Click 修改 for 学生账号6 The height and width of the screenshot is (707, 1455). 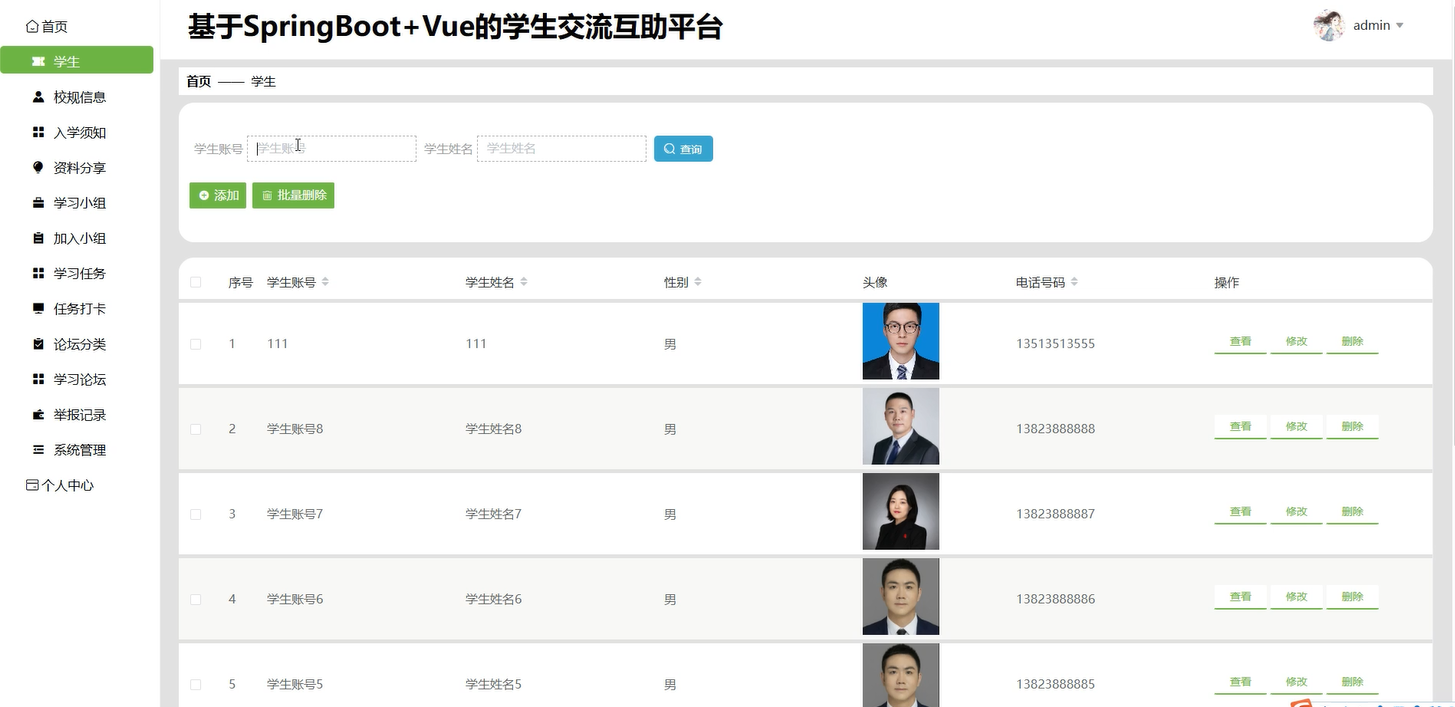1297,598
